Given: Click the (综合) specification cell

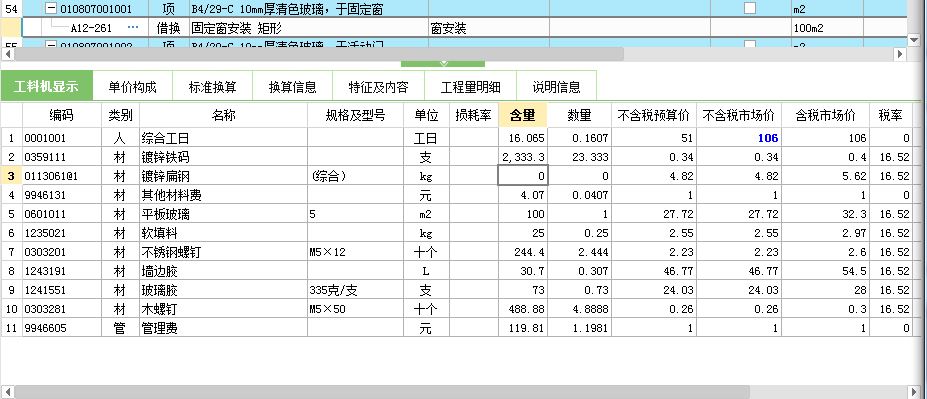Looking at the screenshot, I should [355, 176].
